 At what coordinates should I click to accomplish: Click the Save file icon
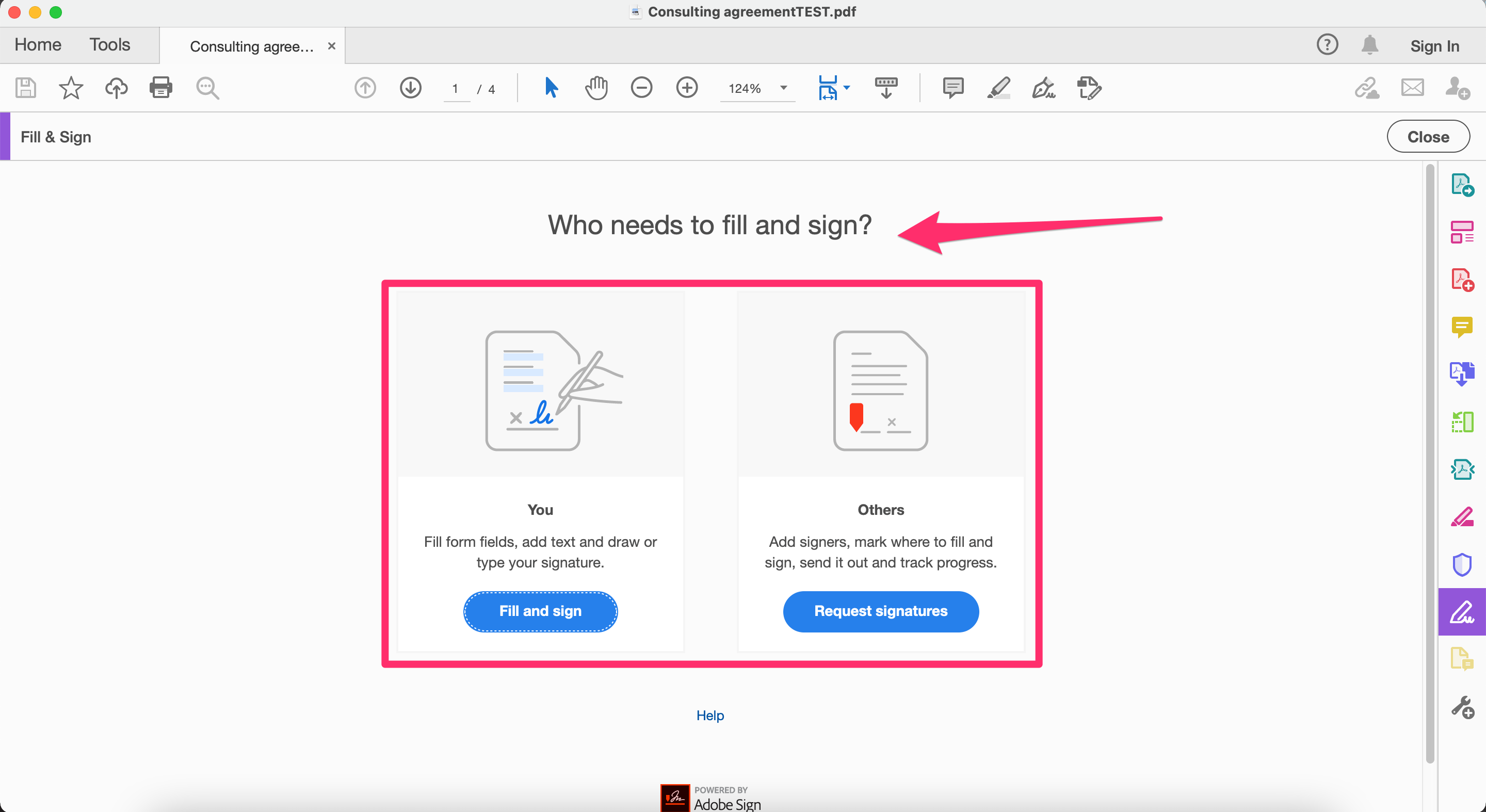(25, 88)
